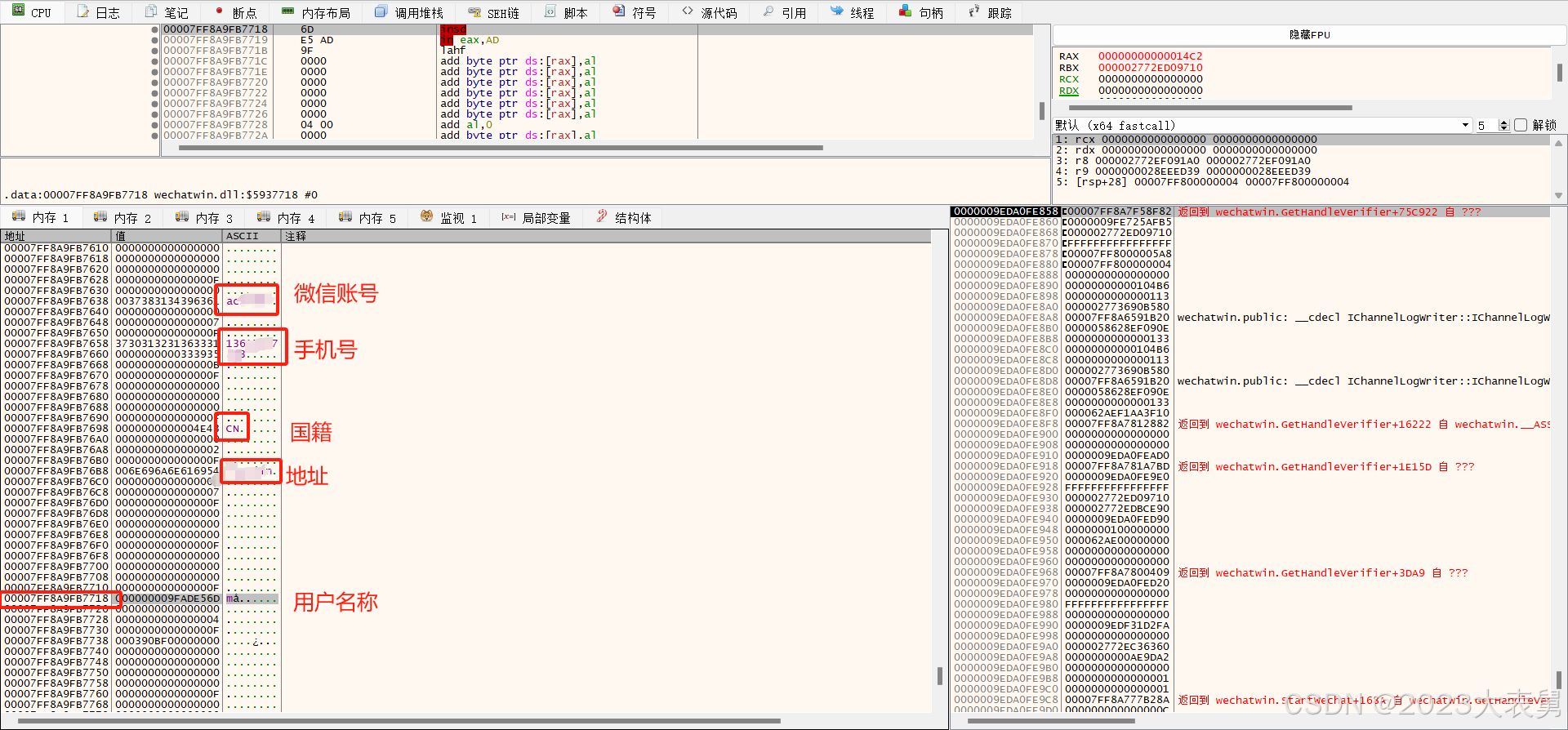This screenshot has height=730, width=1568.
Task: Toggle breakpoint dot at address 00007FF8A9FB7720
Action: (155, 82)
